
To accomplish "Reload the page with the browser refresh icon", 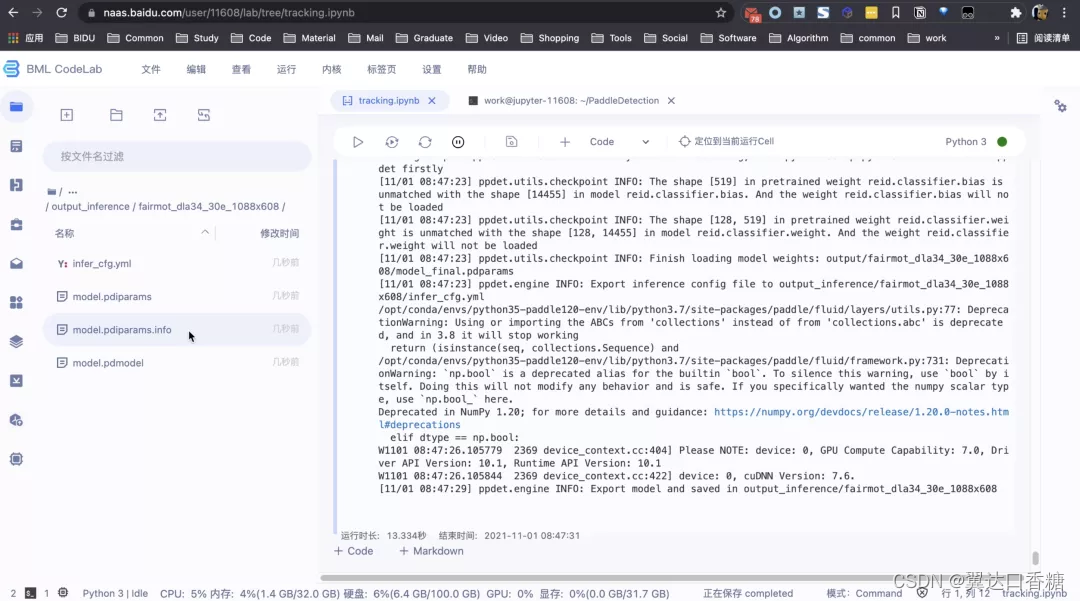I will point(63,14).
